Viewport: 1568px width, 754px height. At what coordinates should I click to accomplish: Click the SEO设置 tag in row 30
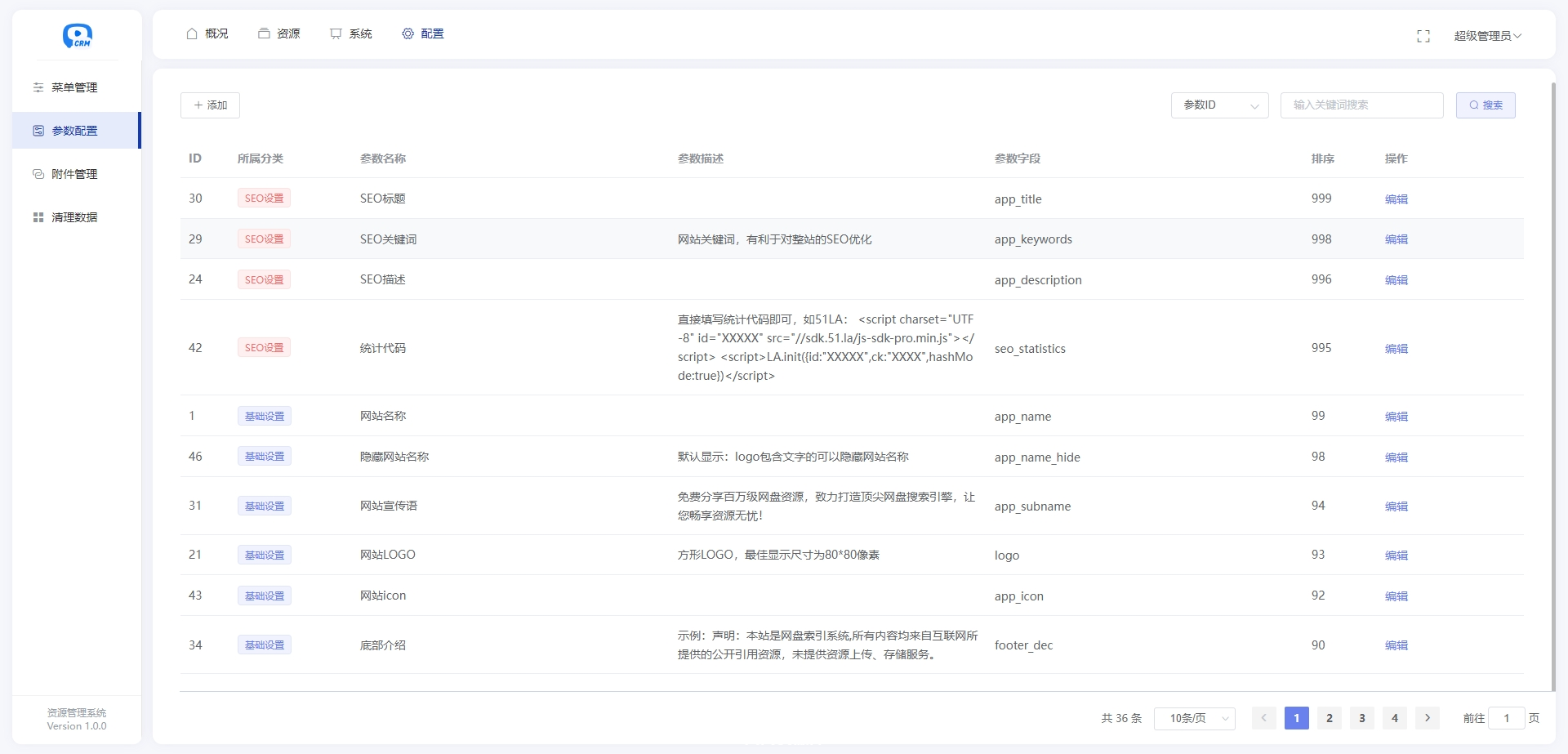(x=265, y=199)
